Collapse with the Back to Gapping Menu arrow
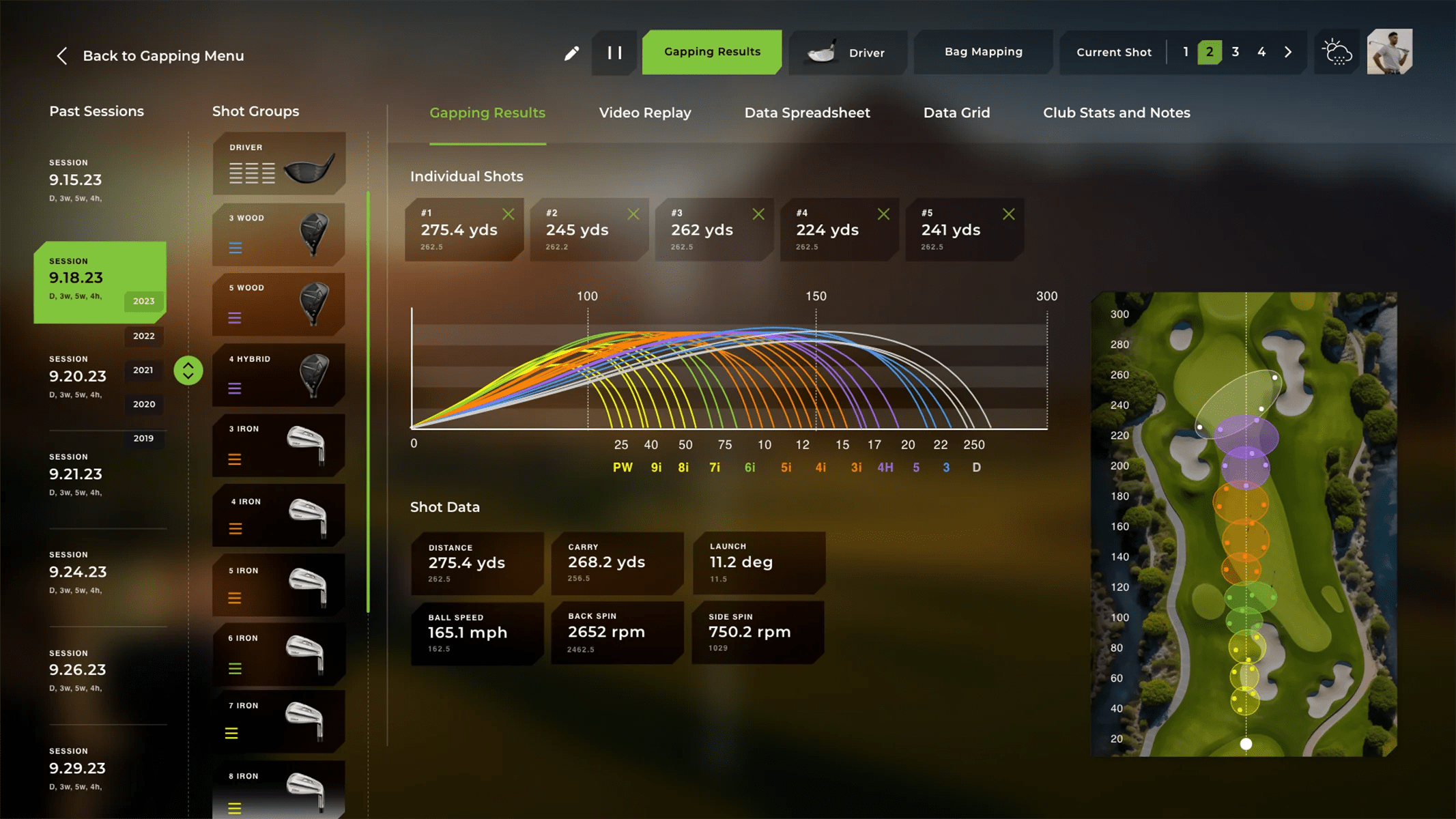The height and width of the screenshot is (819, 1456). coord(62,55)
